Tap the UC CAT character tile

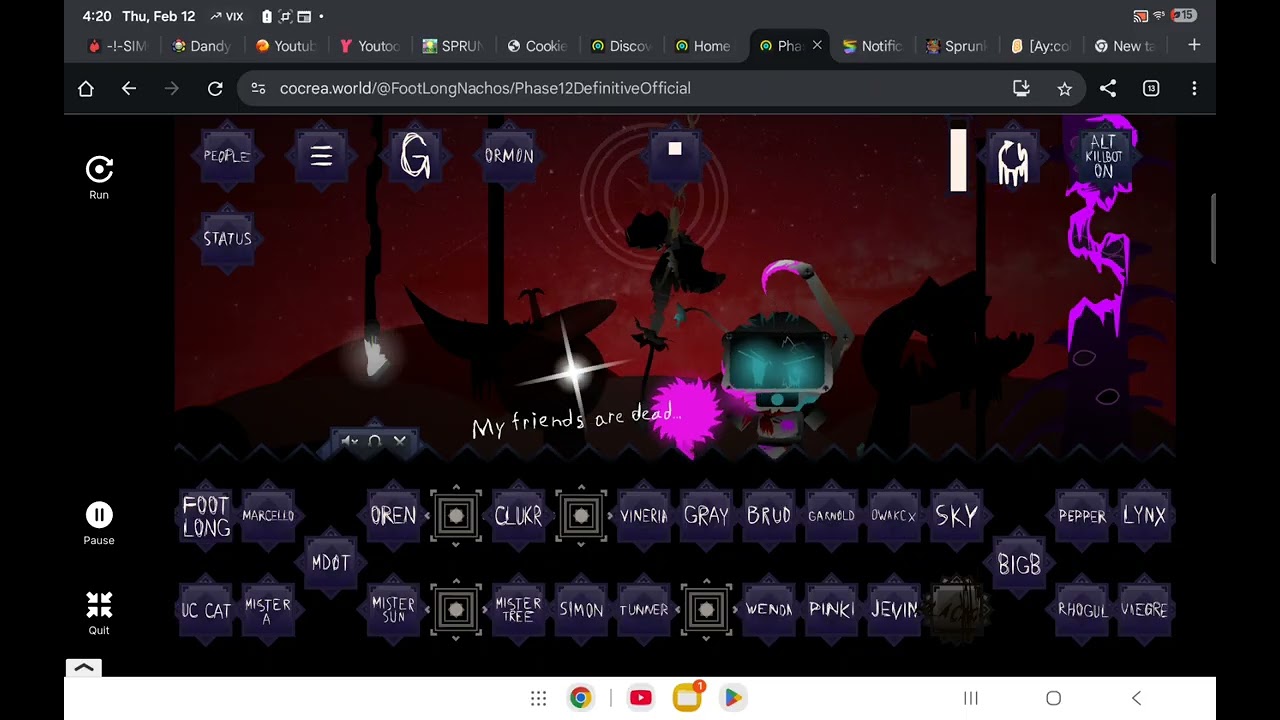click(x=206, y=610)
